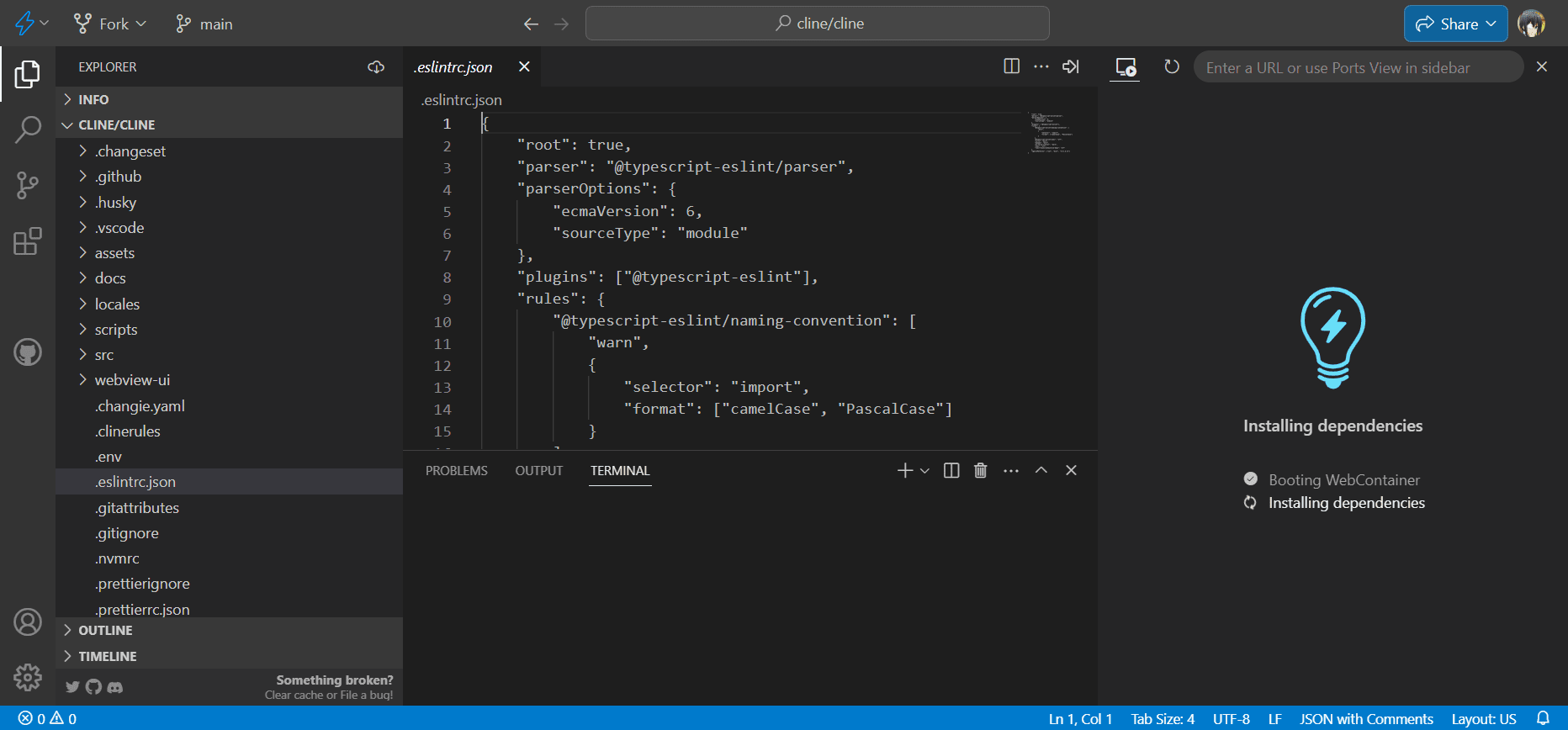Click the preview URL input field
Image resolution: width=1568 pixels, height=730 pixels.
point(1358,67)
